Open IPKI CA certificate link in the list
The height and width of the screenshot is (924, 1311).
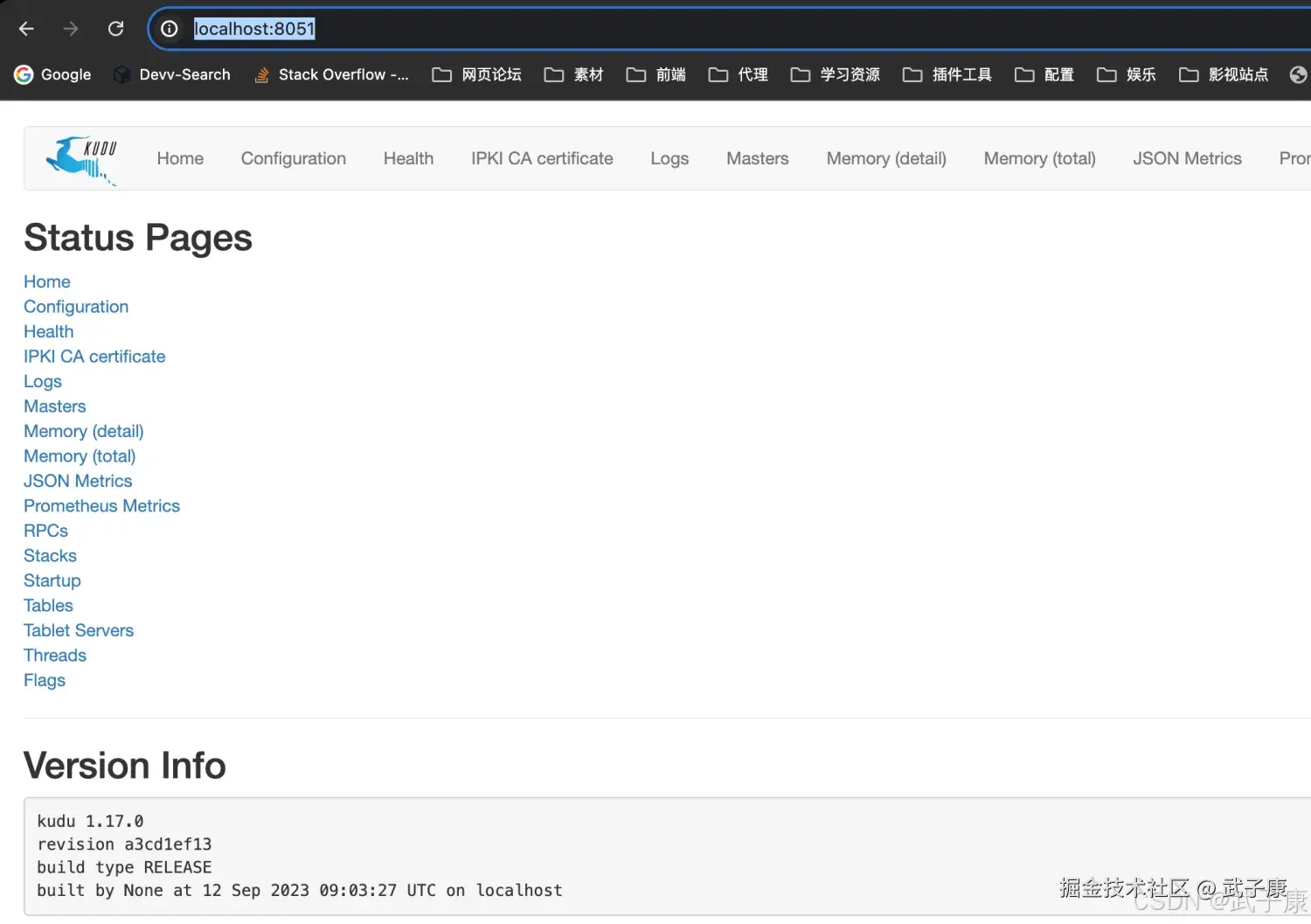[x=94, y=357]
